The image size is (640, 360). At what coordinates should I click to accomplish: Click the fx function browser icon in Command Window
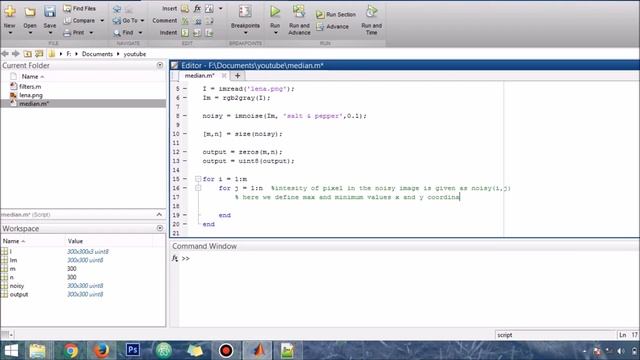175,258
